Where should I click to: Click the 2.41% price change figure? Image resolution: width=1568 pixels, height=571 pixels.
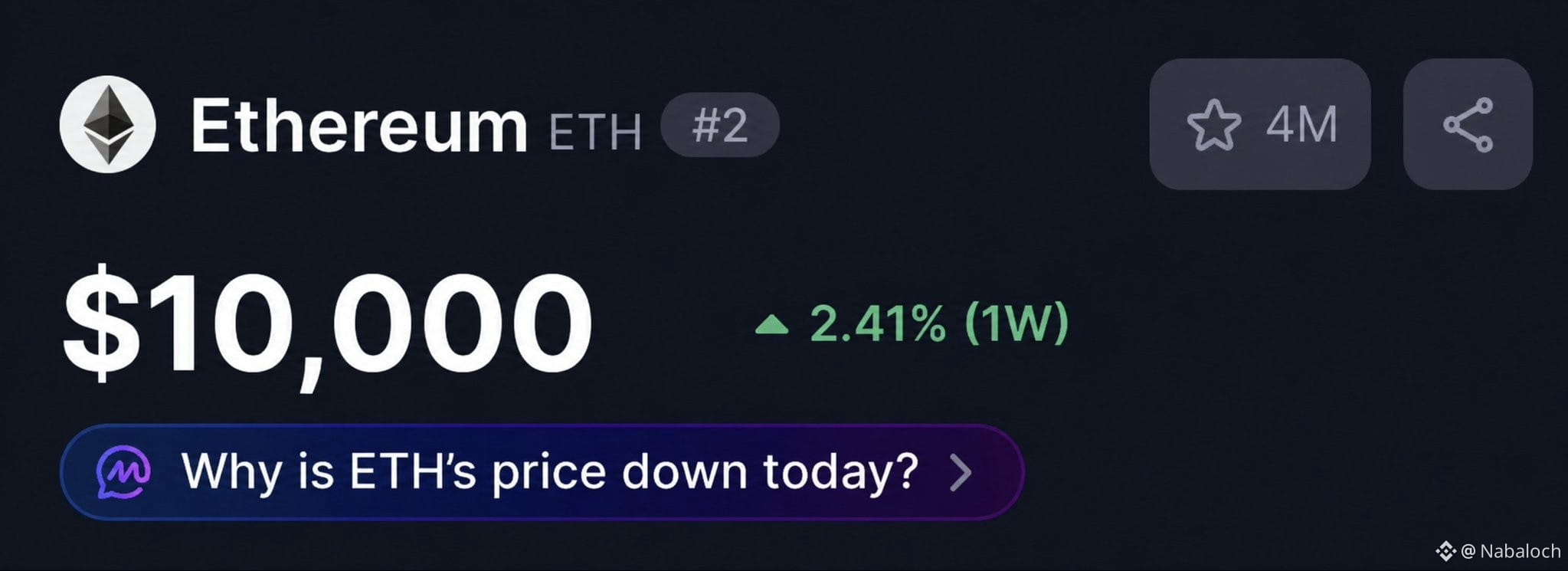pos(877,324)
